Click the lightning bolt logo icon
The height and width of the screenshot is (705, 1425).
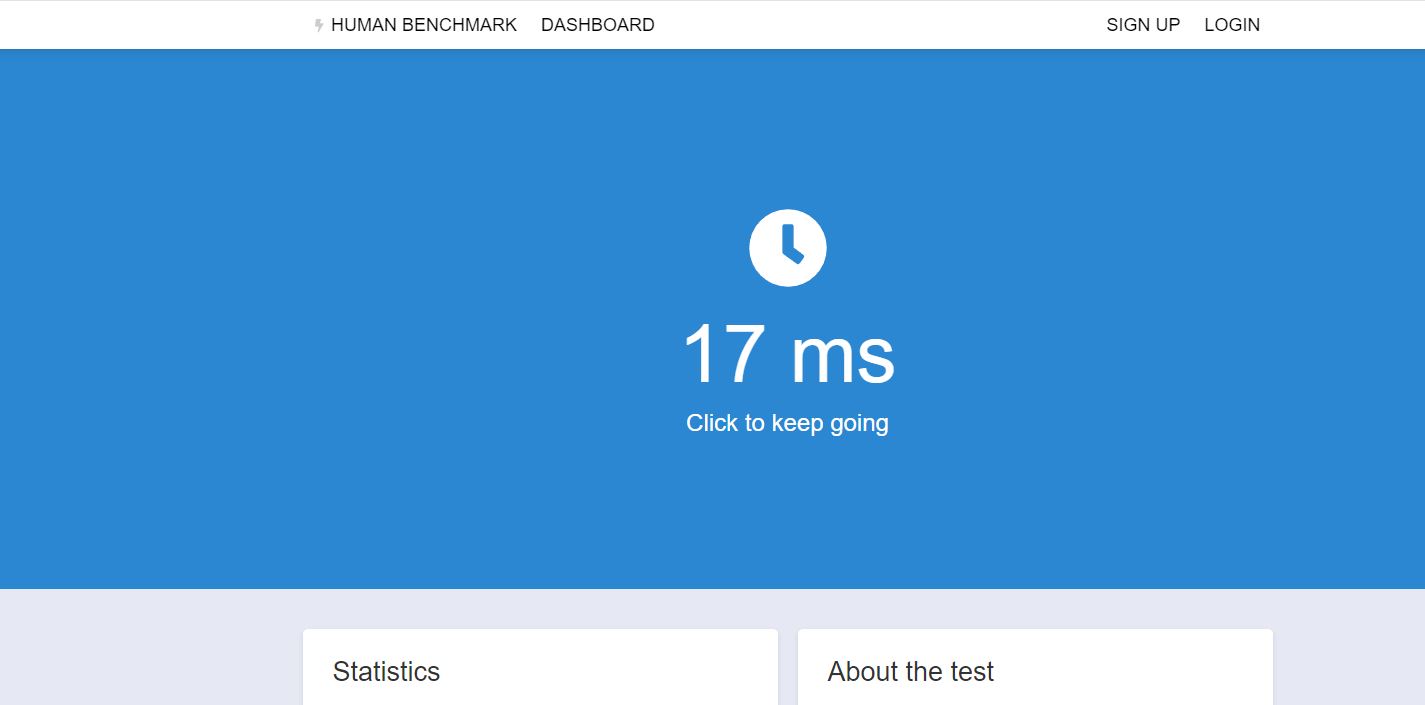[x=319, y=25]
